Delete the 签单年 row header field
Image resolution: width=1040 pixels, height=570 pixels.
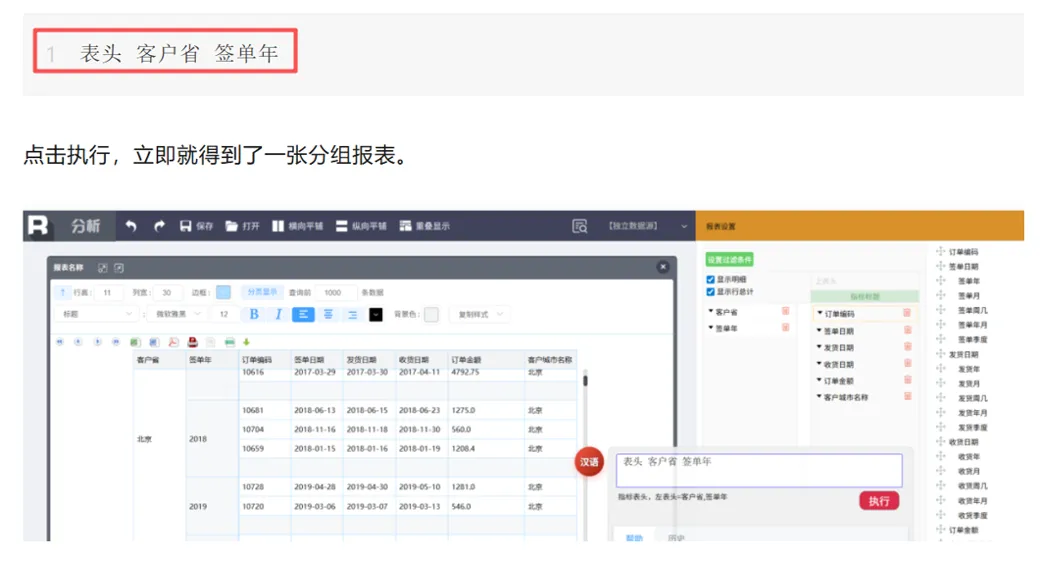coord(785,328)
